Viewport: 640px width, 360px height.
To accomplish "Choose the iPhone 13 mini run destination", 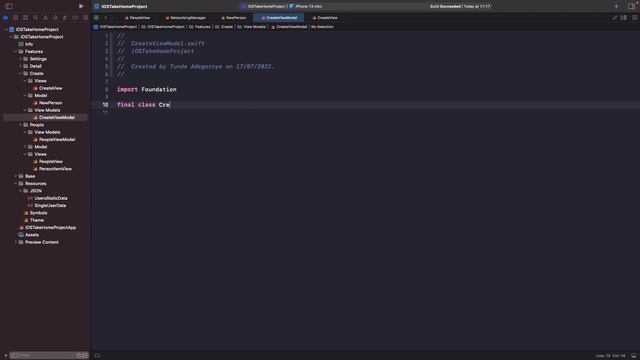I will coord(305,6).
